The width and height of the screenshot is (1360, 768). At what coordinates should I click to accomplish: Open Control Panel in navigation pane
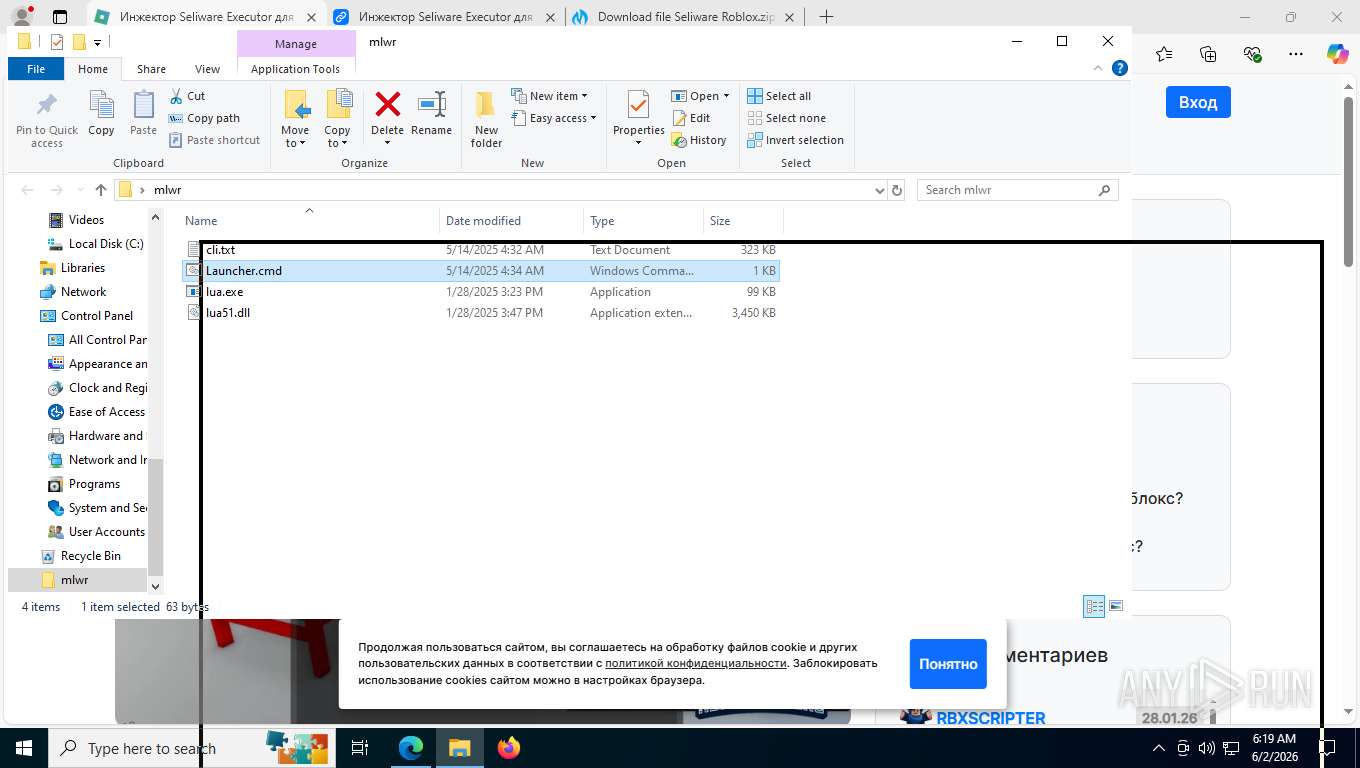(96, 316)
